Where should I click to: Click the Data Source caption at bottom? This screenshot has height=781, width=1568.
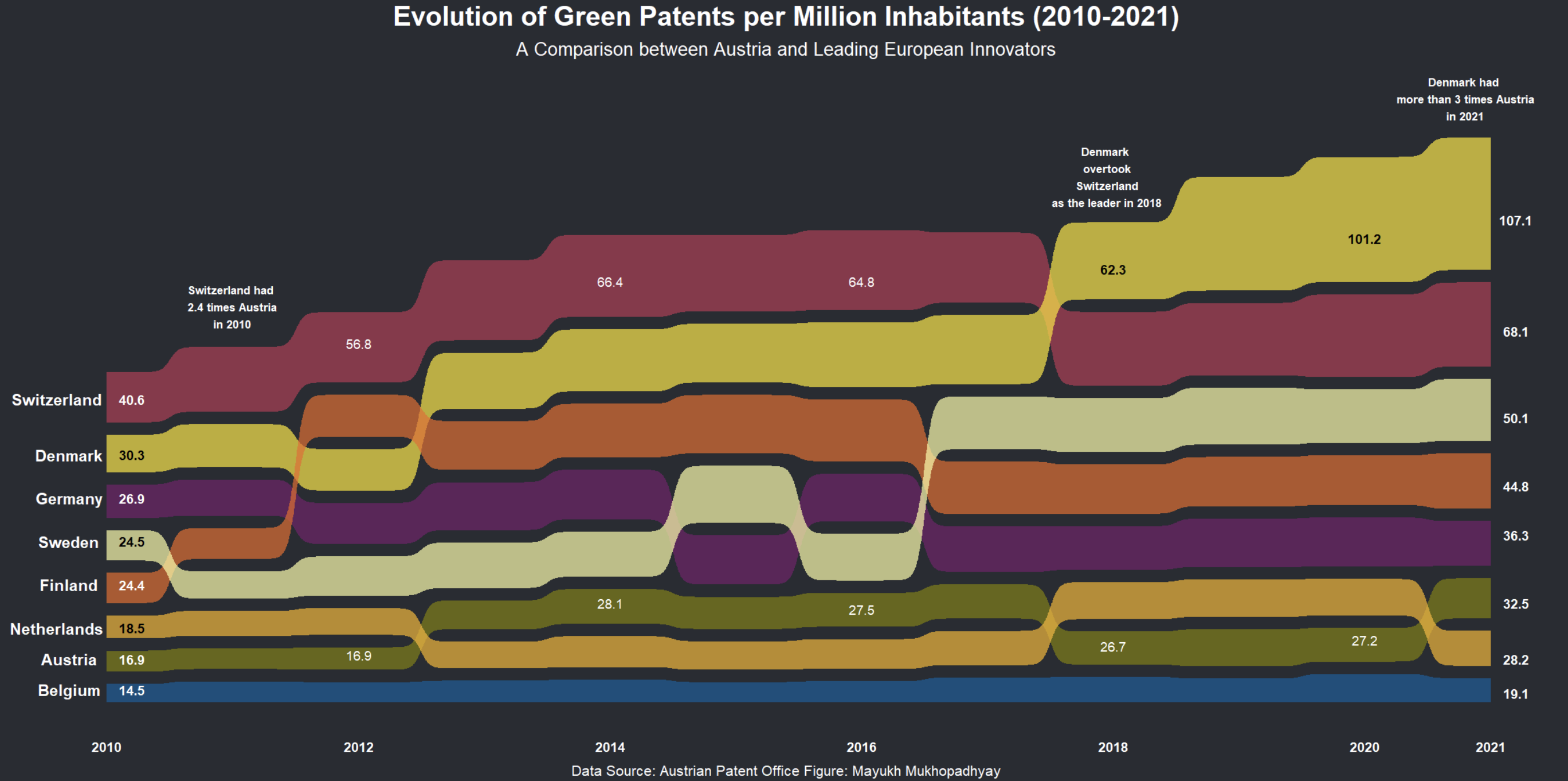tap(785, 771)
